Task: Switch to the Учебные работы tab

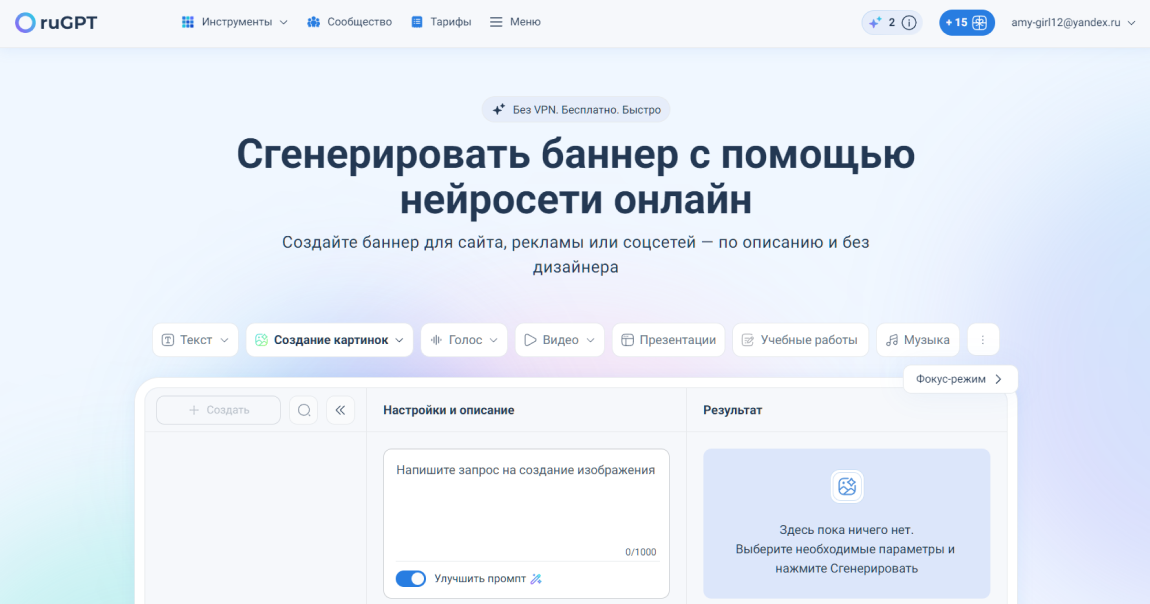Action: (x=800, y=340)
